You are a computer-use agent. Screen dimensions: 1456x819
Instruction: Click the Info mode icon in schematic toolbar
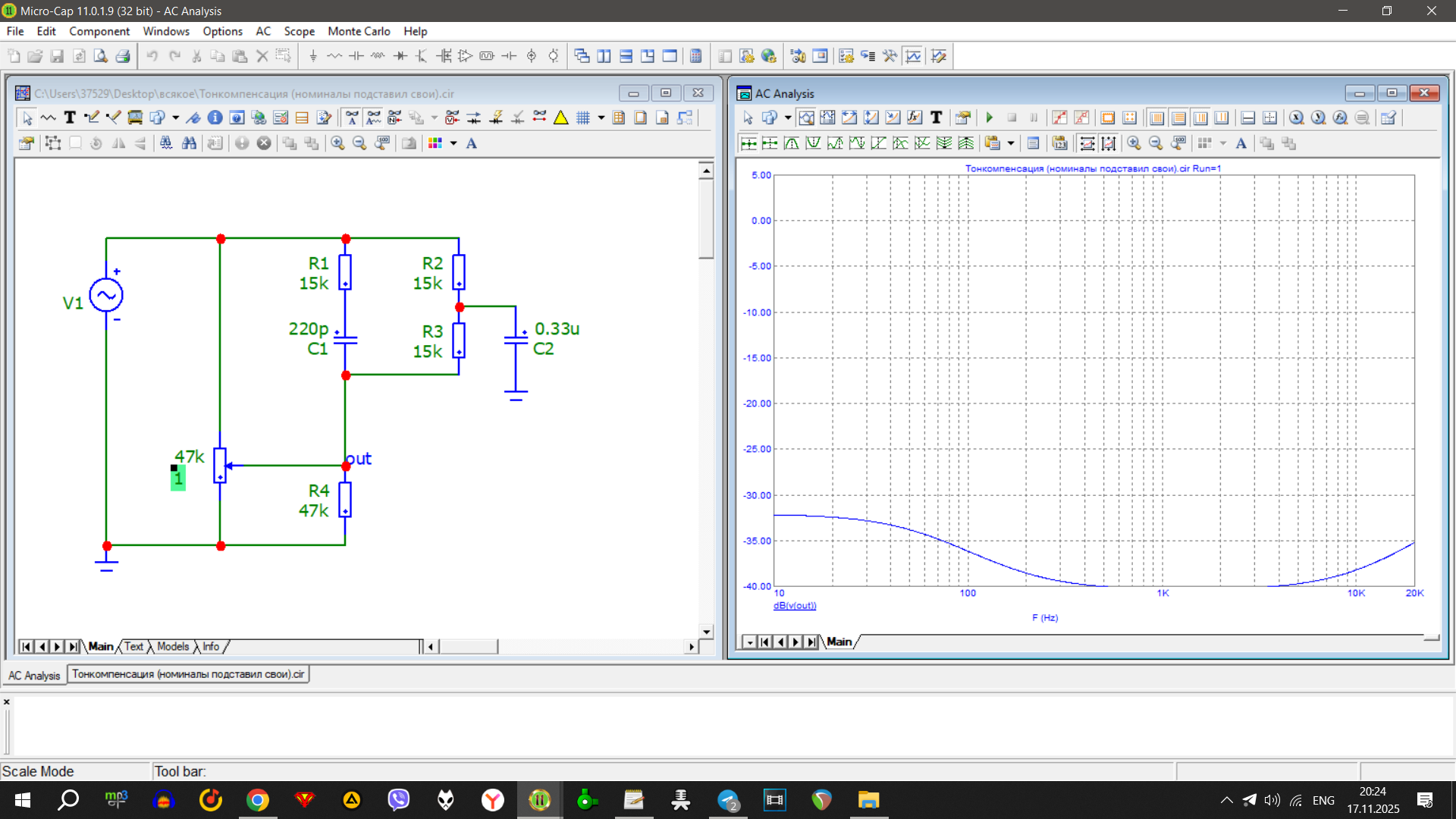point(215,118)
